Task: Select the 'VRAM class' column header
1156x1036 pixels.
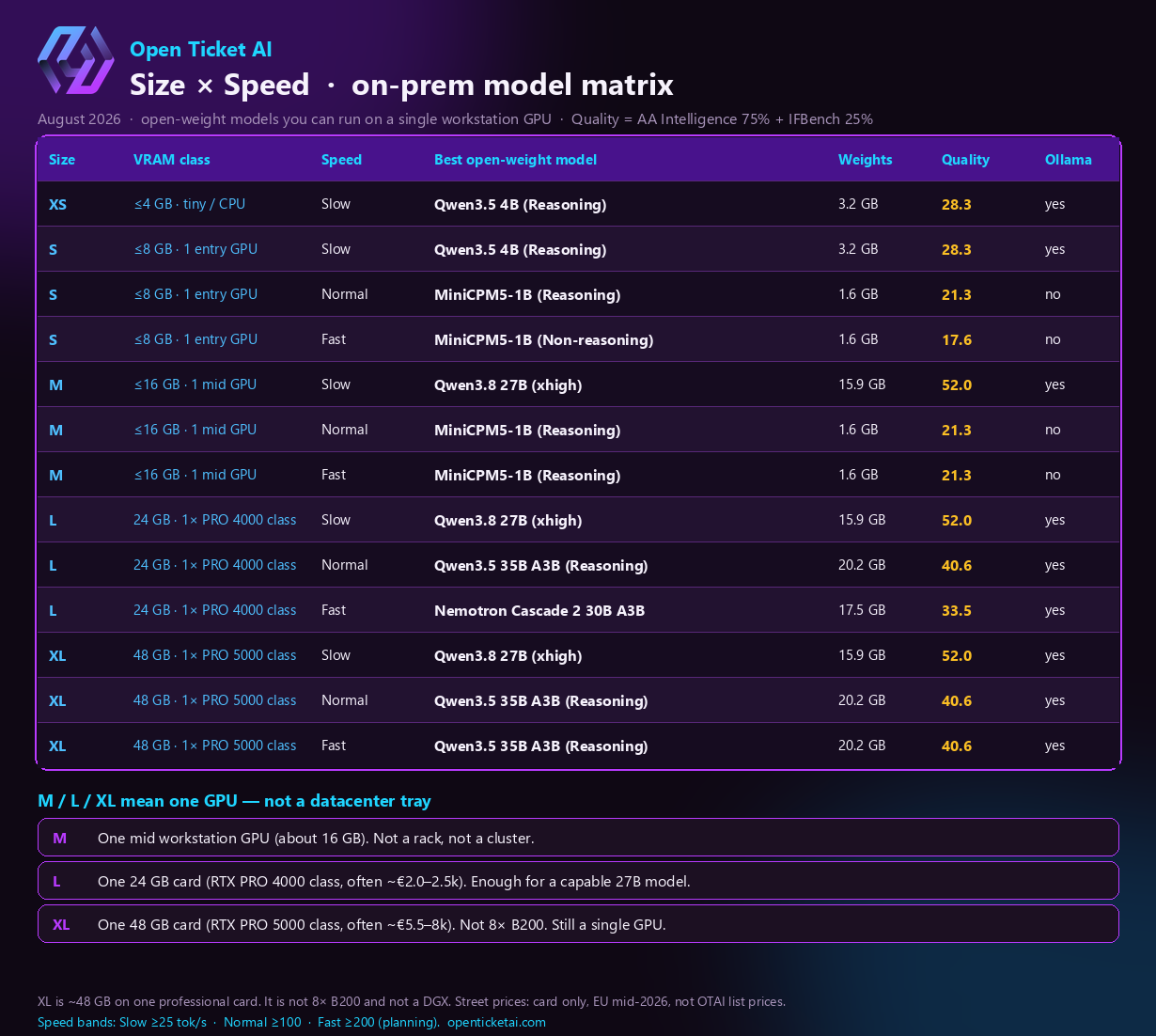Action: 172,160
